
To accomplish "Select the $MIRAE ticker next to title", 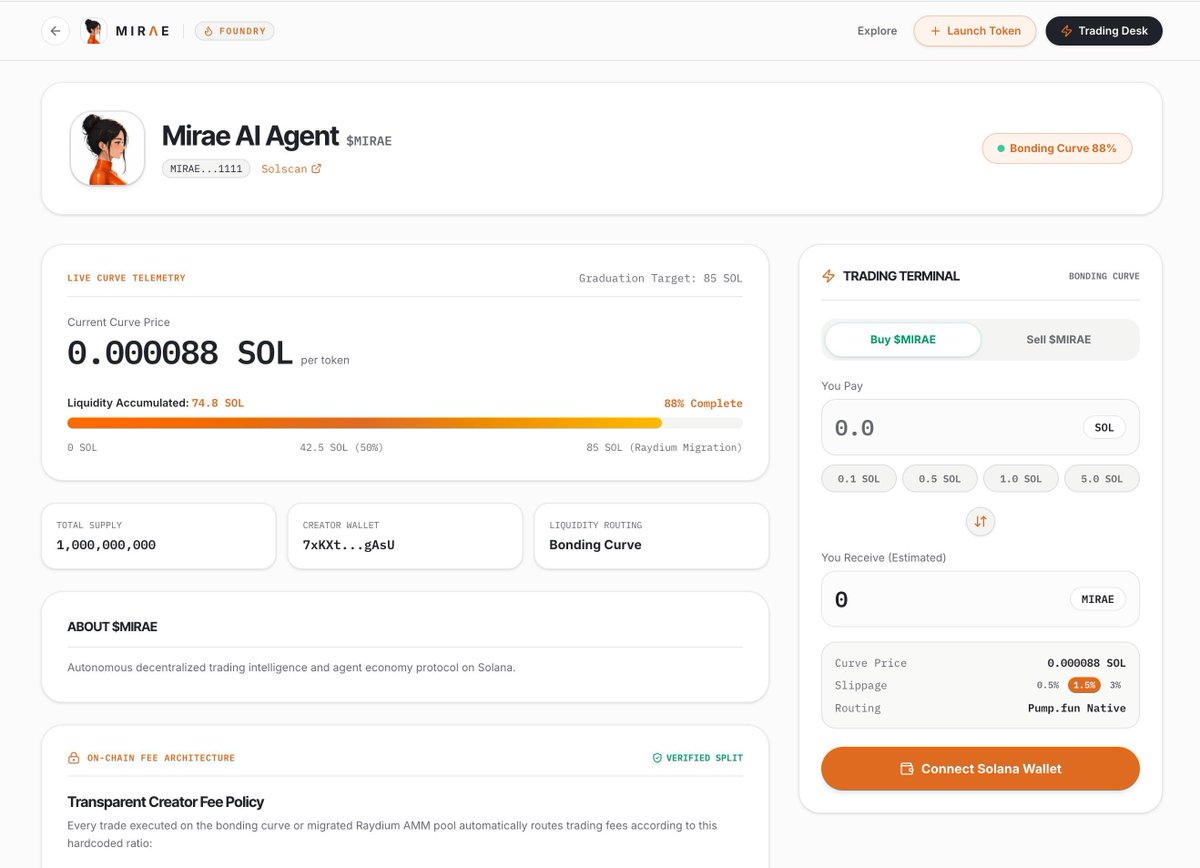I will pyautogui.click(x=369, y=141).
